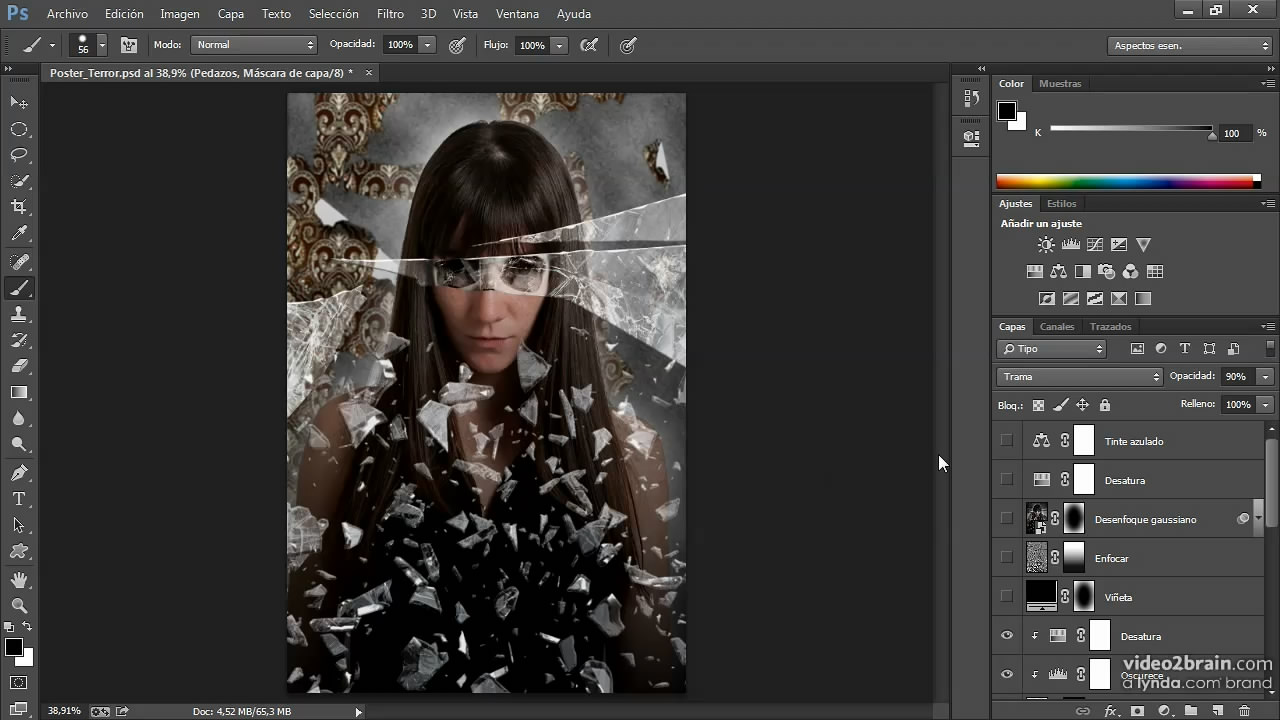Select the Eraser tool
Screen dimensions: 1280x720
tap(19, 366)
